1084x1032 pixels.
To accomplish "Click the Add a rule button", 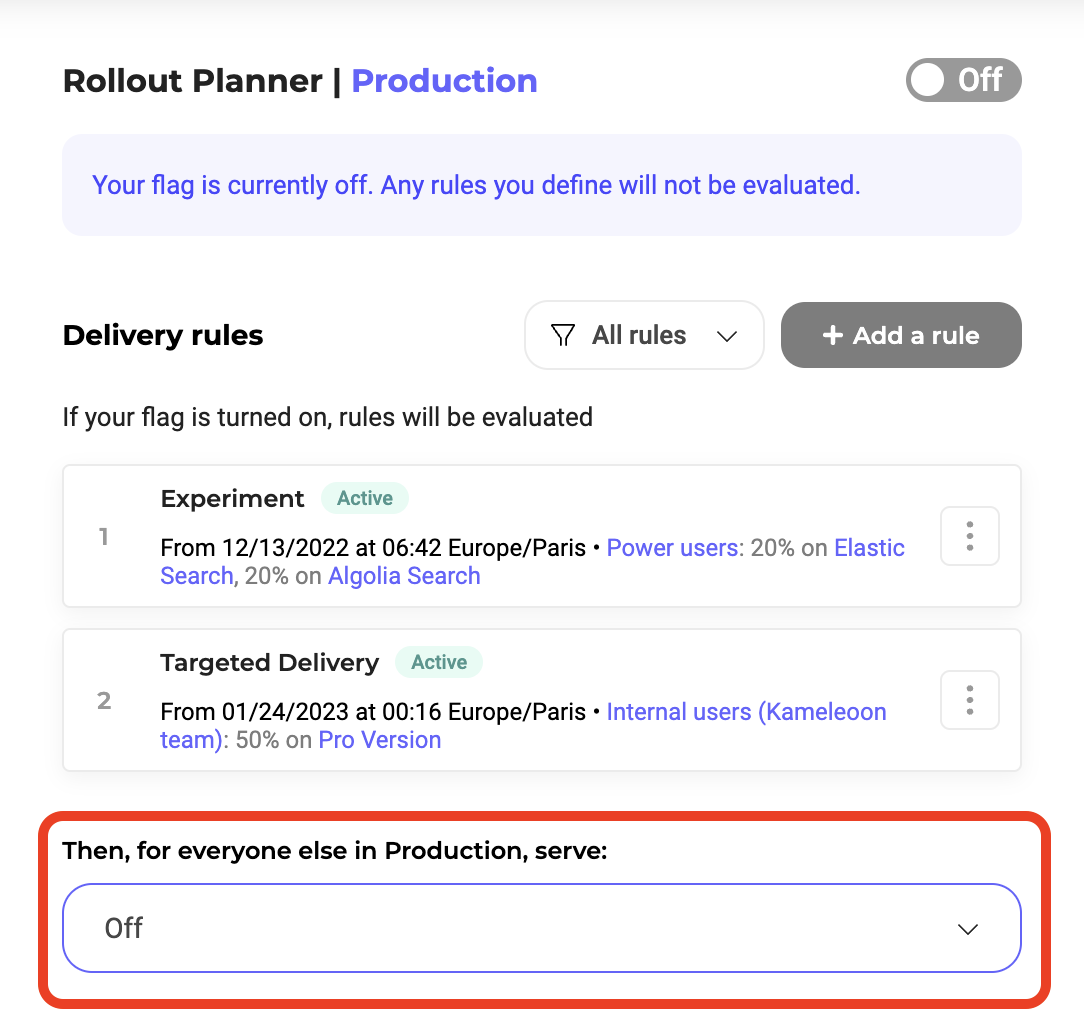I will click(x=901, y=336).
